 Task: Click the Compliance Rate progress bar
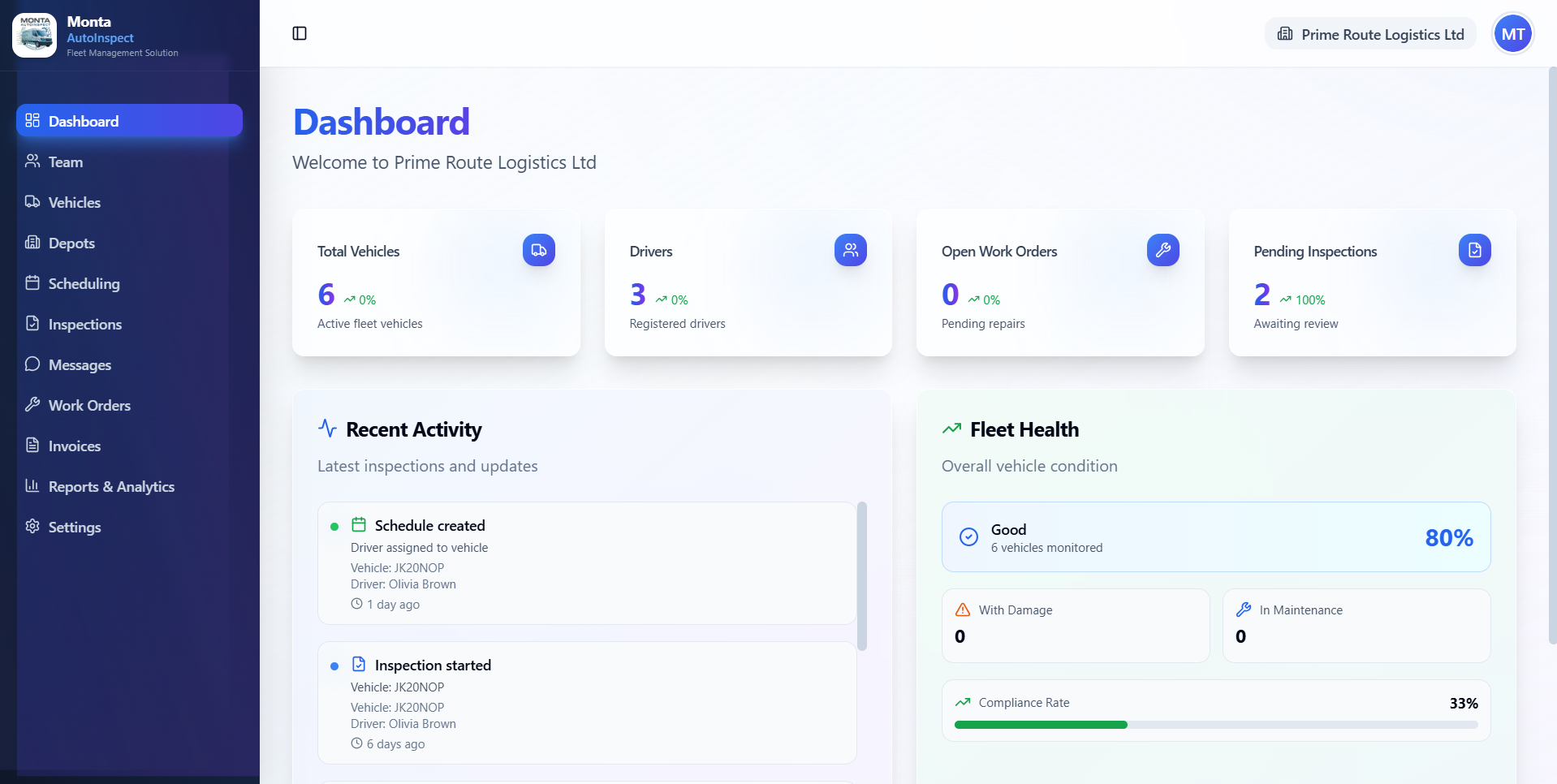point(1215,725)
